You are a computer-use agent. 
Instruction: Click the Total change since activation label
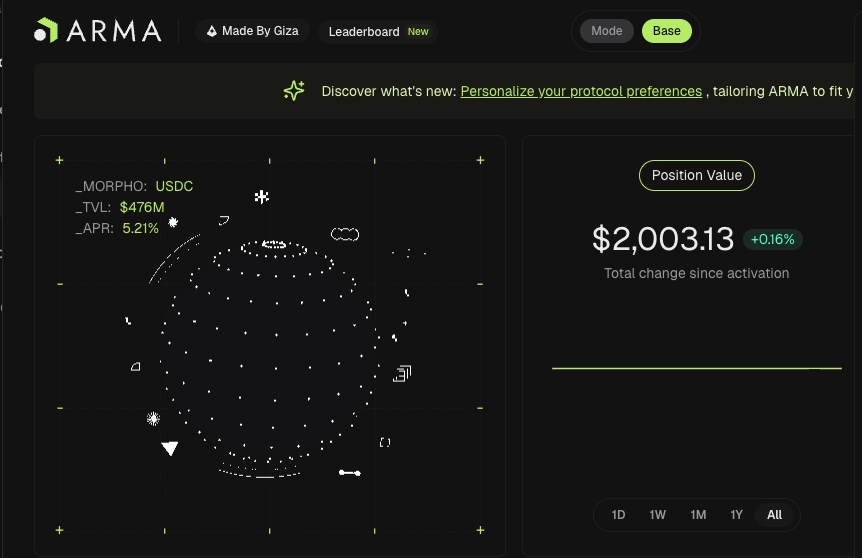click(x=697, y=273)
